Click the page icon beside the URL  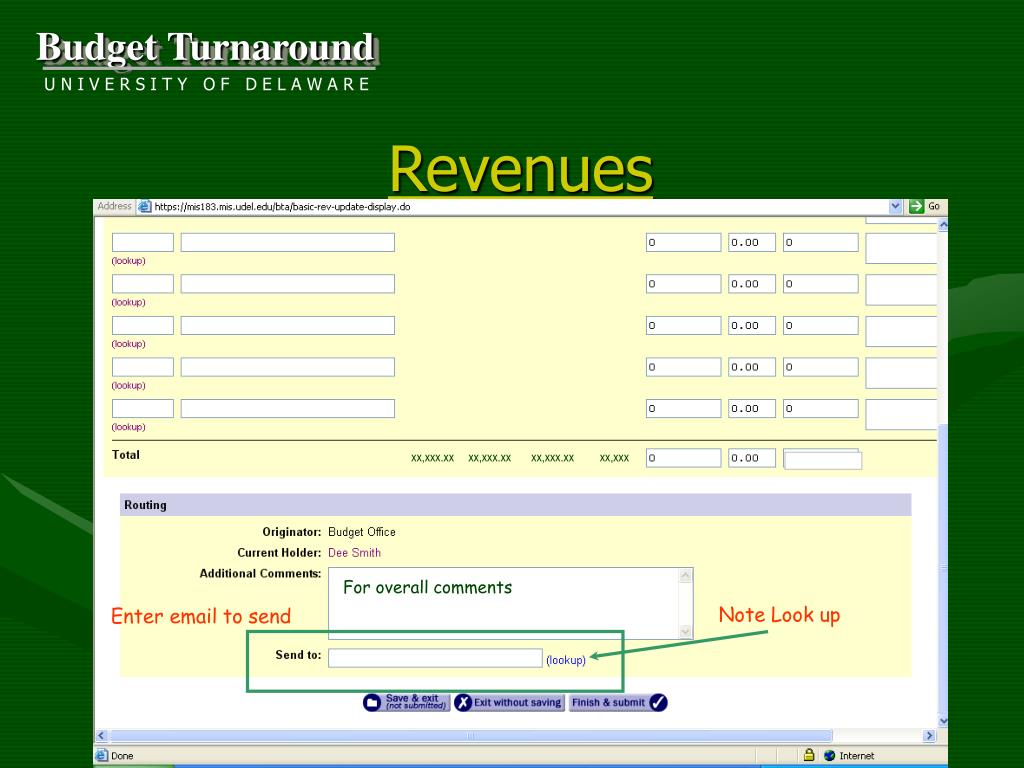coord(144,206)
